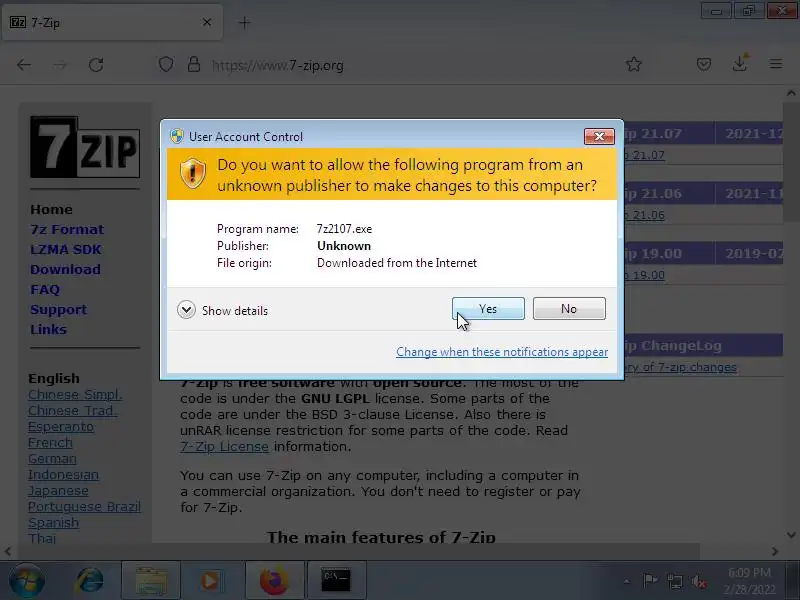800x600 pixels.
Task: Switch language to Chinese Simpl.
Action: point(75,395)
